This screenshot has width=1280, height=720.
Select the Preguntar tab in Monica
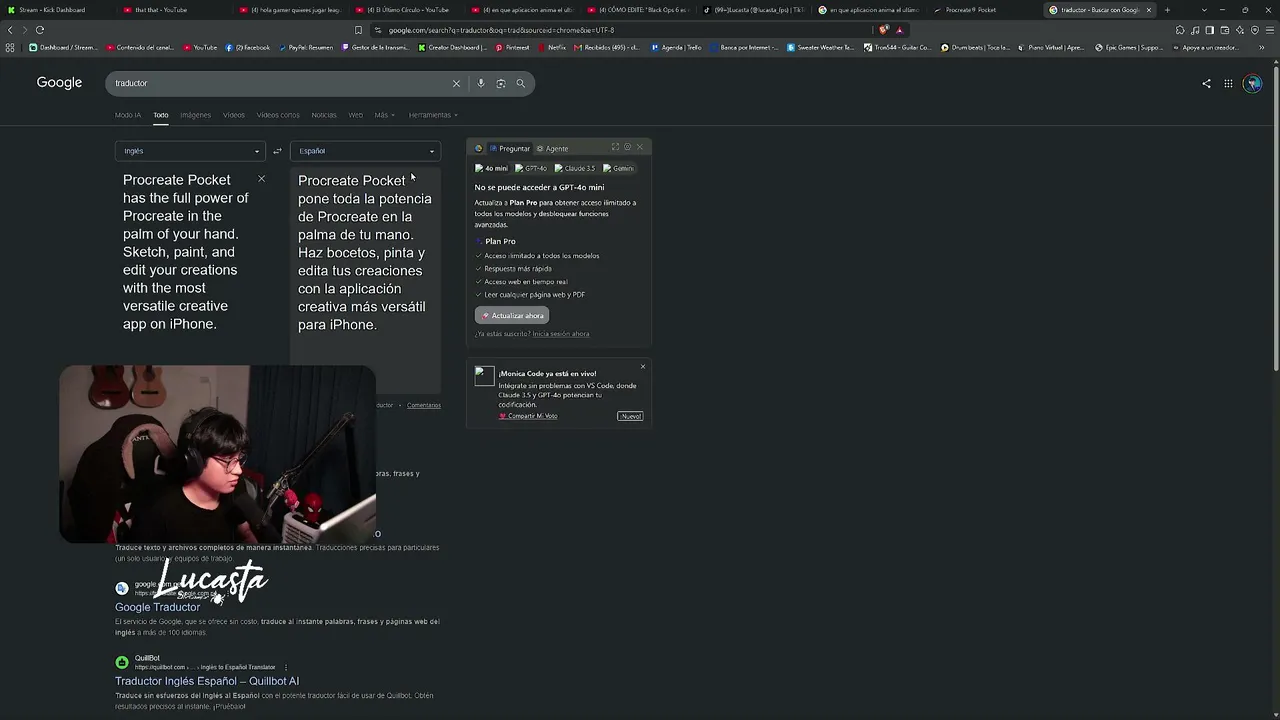pos(510,148)
